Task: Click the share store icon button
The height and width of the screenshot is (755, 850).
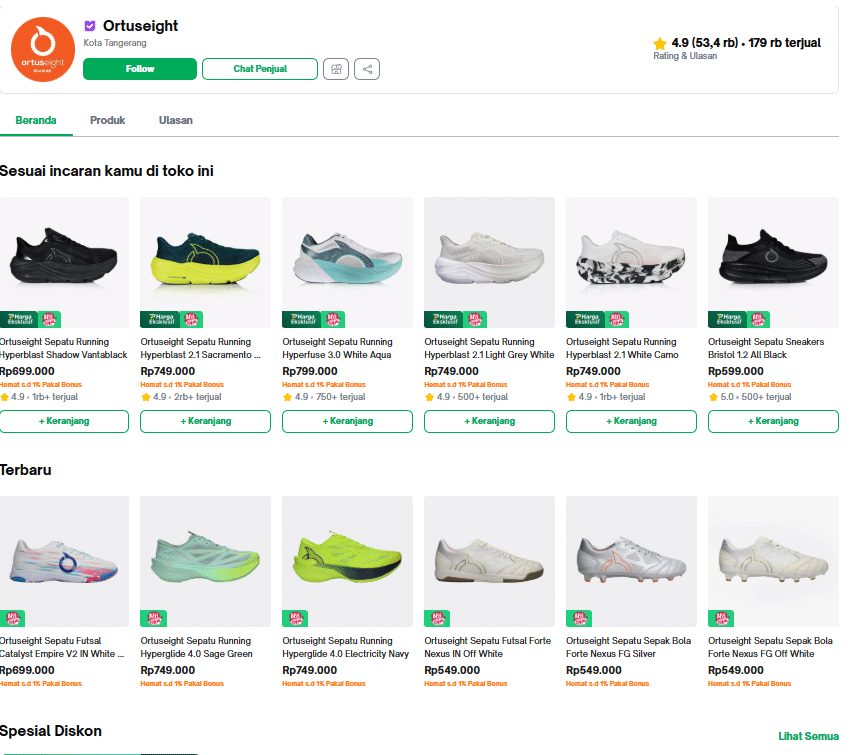Action: [x=367, y=69]
